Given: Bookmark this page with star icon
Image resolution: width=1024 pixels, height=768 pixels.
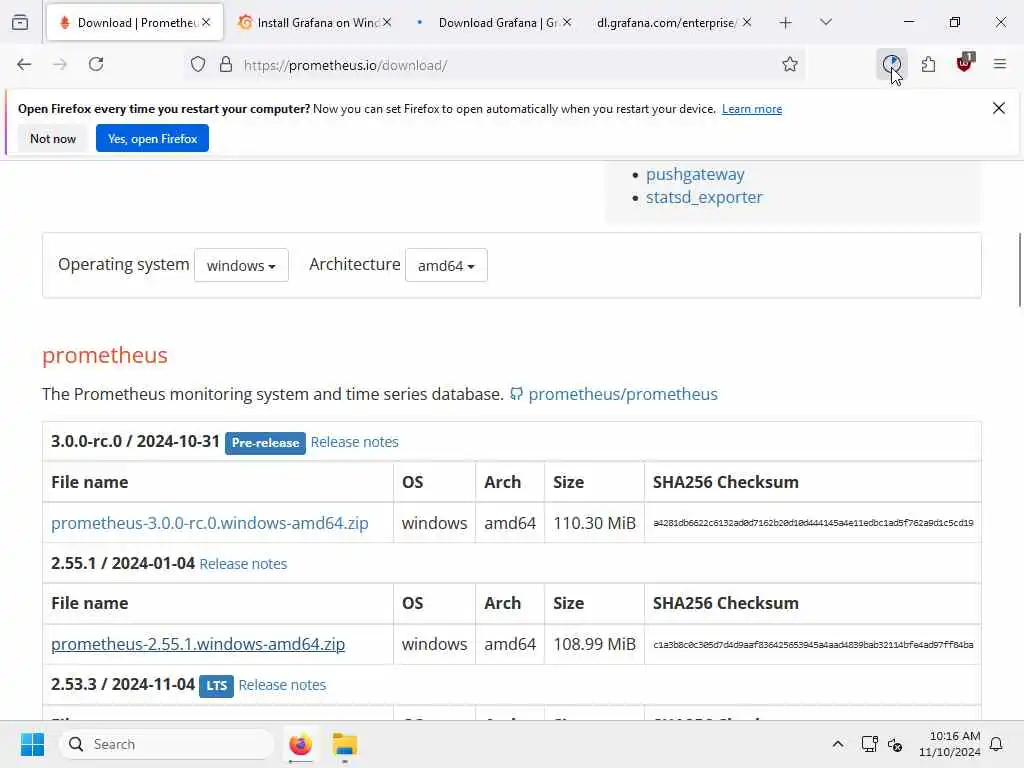Looking at the screenshot, I should 790,65.
